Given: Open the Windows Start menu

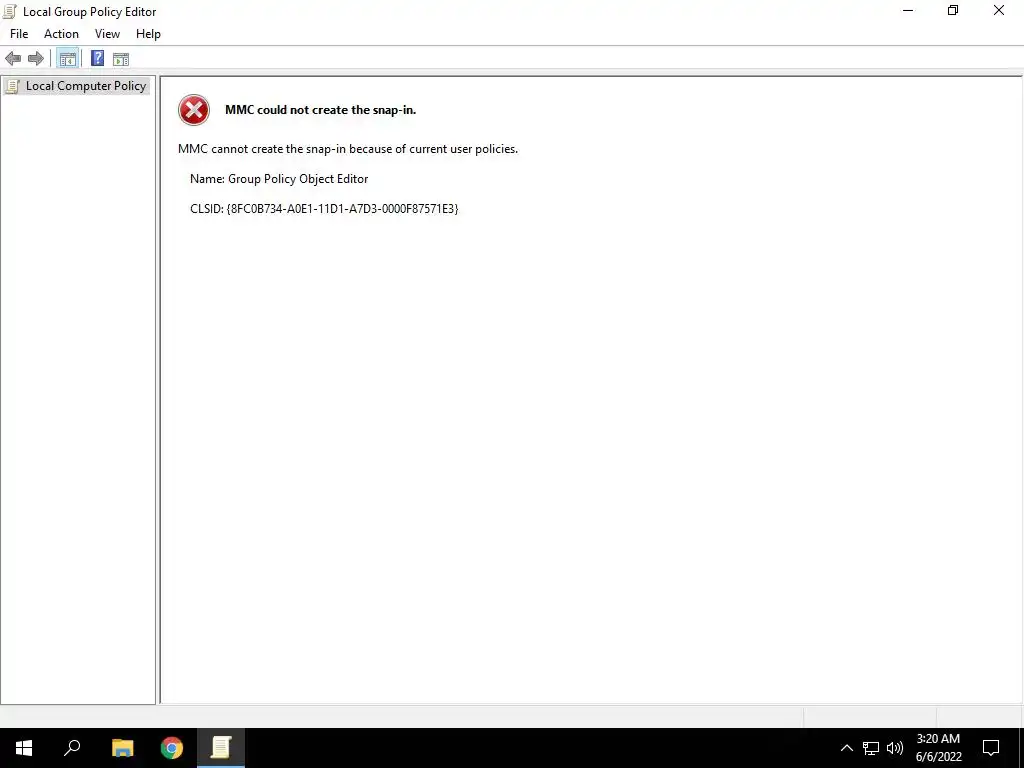Looking at the screenshot, I should (x=24, y=748).
